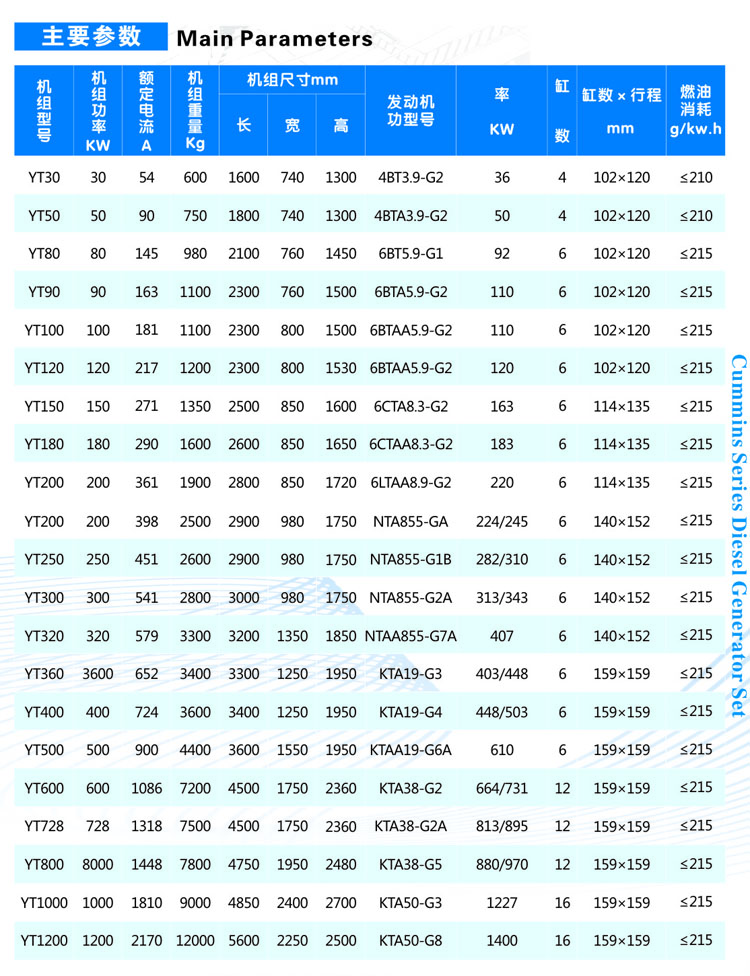Click engine model NTA855-G2A
Viewport: 750px width, 976px height.
pos(411,598)
